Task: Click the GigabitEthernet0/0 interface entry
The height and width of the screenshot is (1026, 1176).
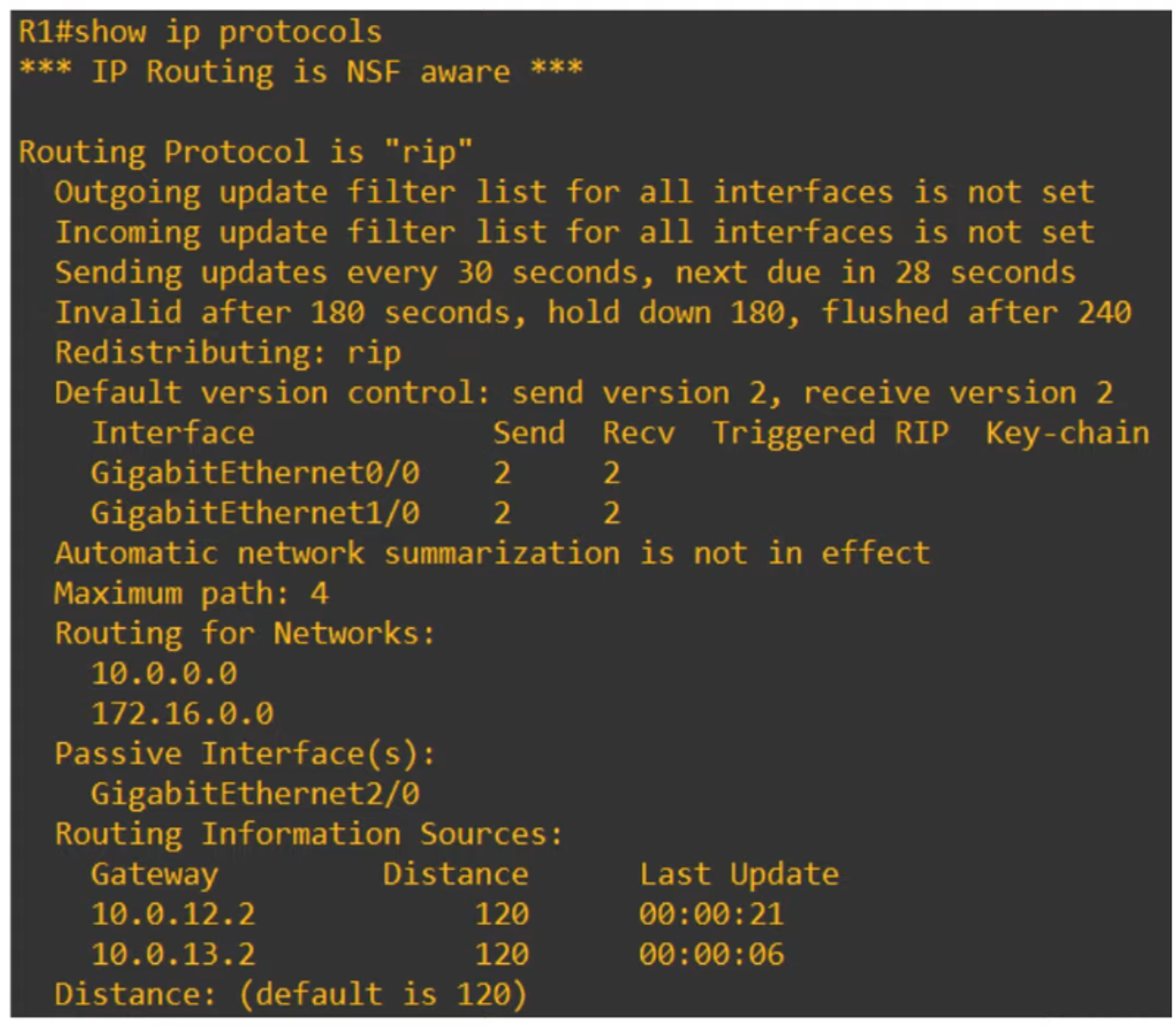Action: pyautogui.click(x=254, y=473)
